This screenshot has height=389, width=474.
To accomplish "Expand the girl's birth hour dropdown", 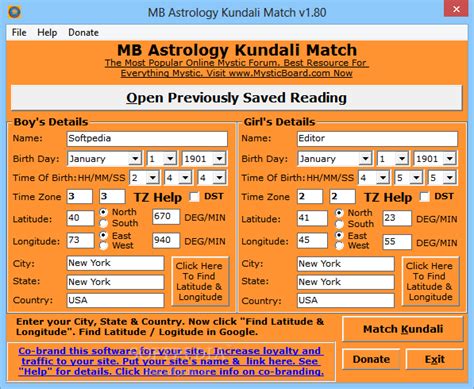I will coord(383,178).
